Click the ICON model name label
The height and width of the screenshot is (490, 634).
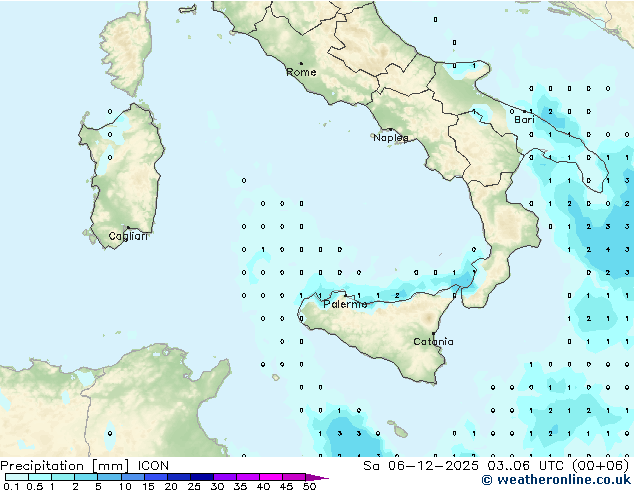[x=153, y=466]
